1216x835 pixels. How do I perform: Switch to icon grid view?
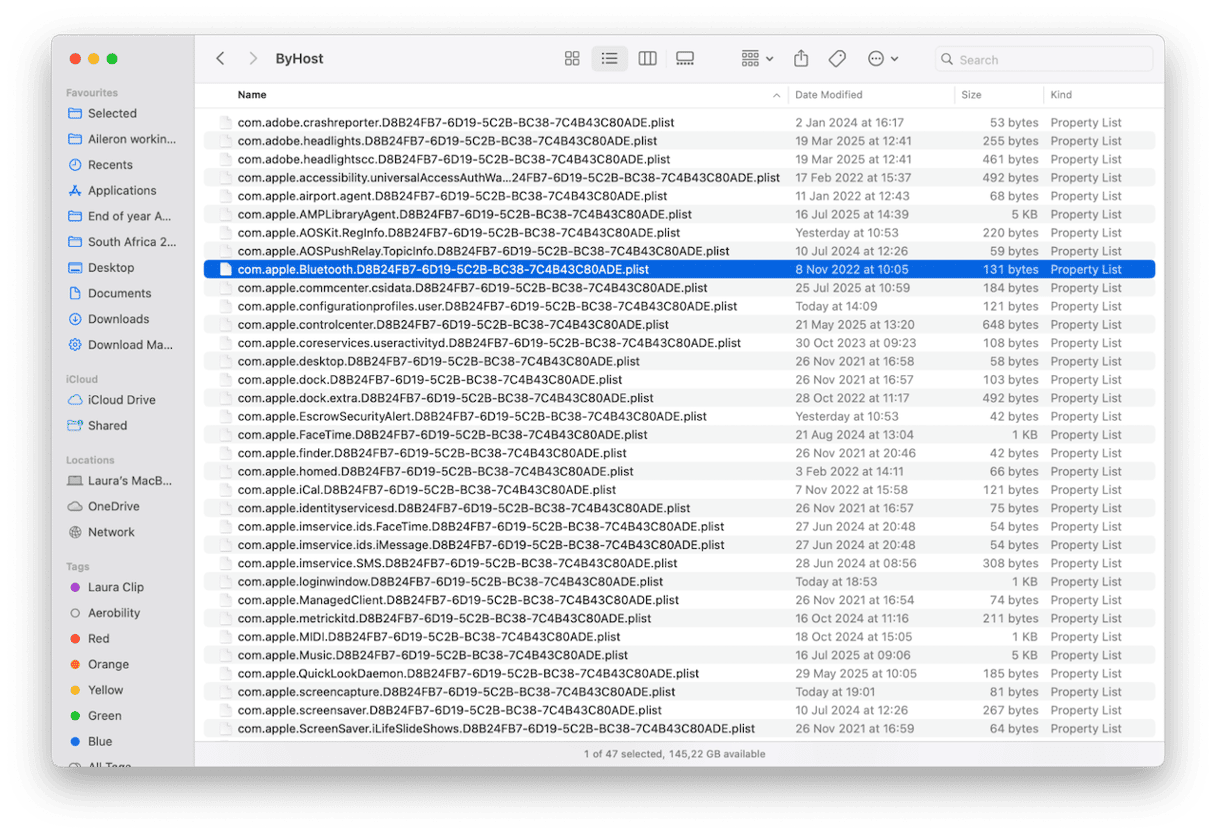click(572, 59)
